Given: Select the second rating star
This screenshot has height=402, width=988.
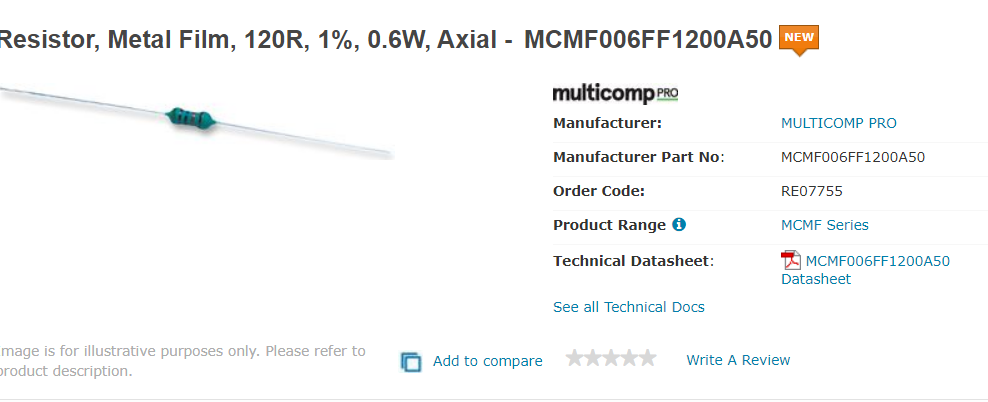Looking at the screenshot, I should (x=592, y=359).
